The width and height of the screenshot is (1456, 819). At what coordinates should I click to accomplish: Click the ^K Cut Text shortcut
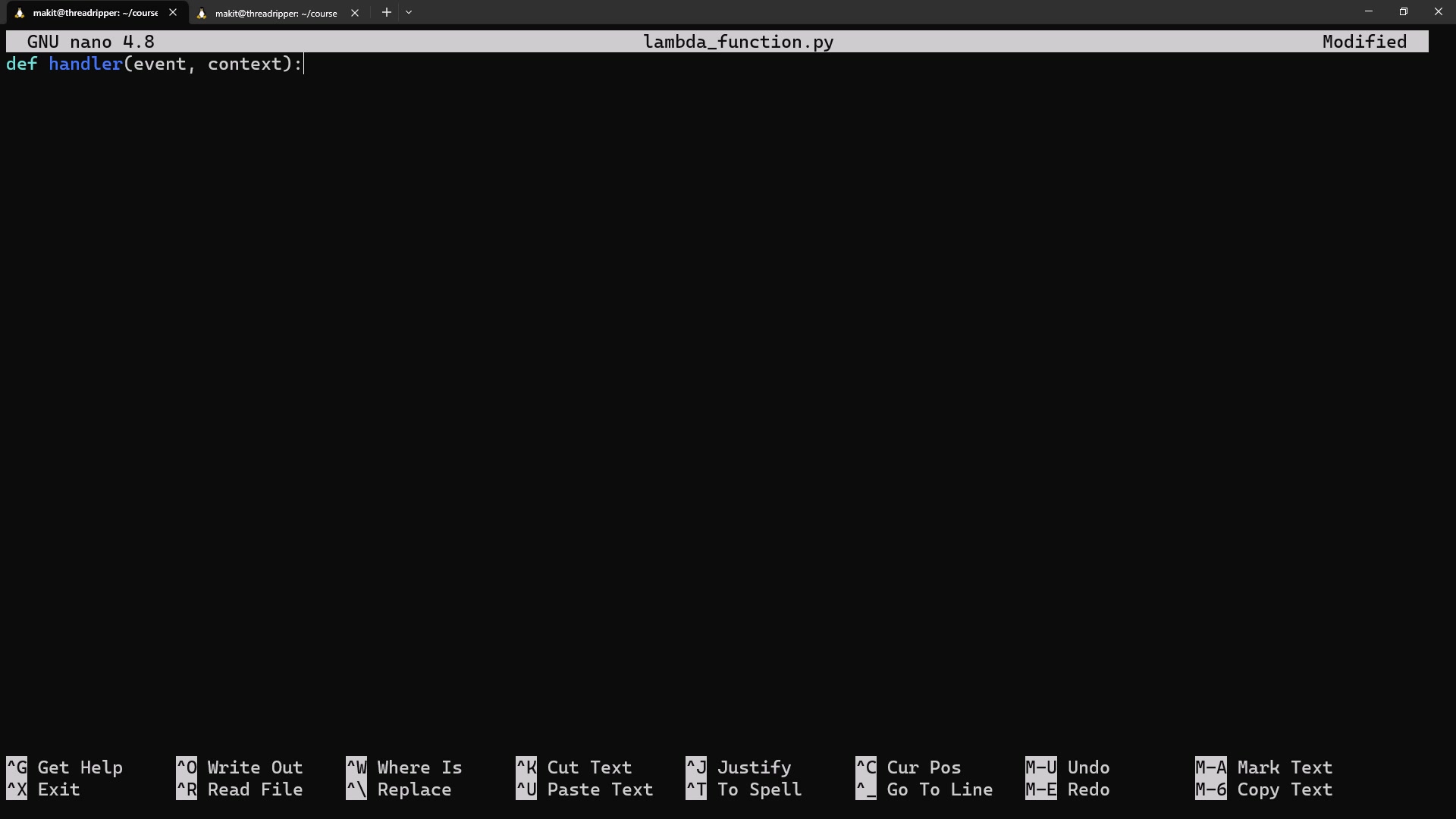(574, 767)
